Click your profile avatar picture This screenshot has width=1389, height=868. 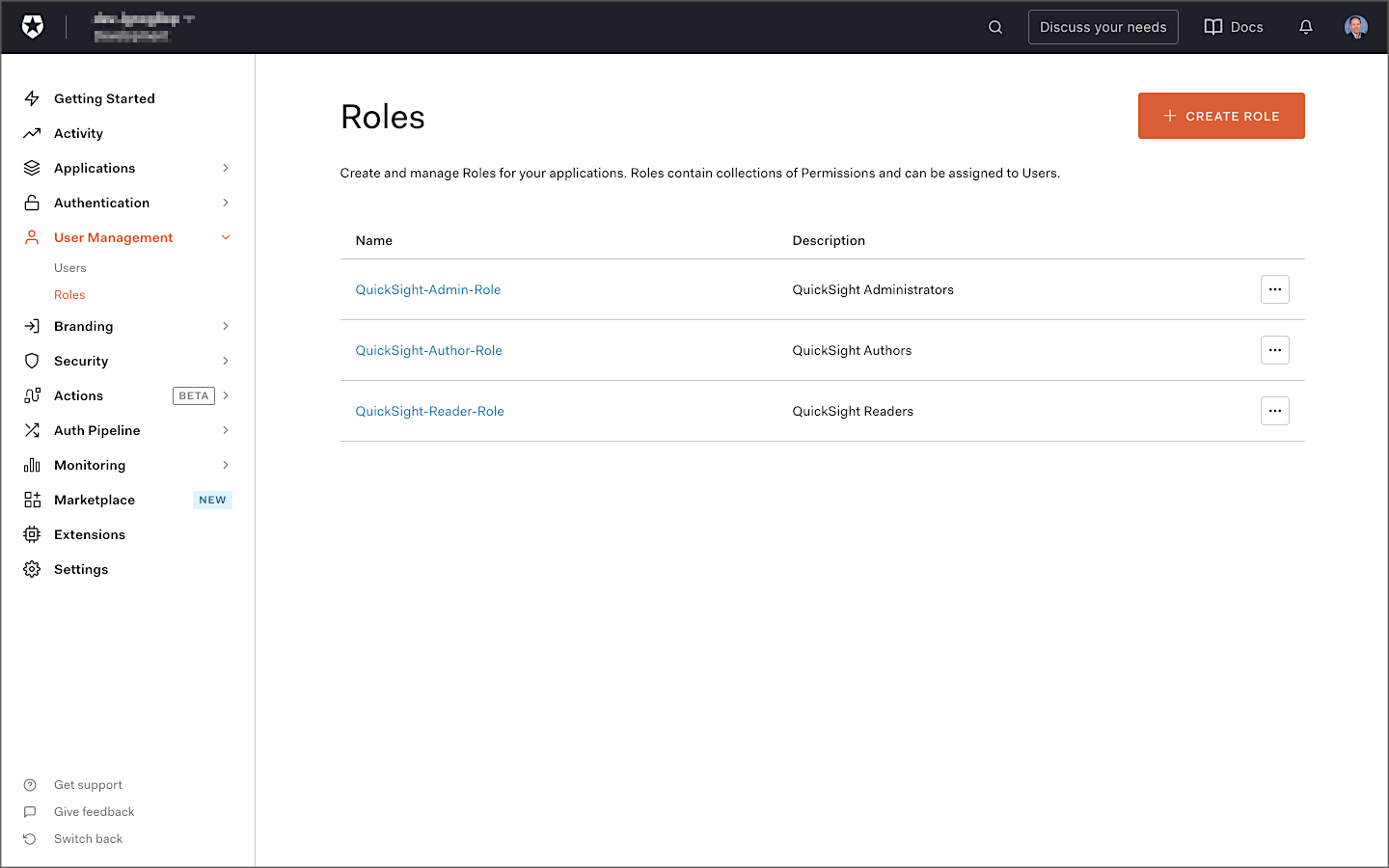[x=1356, y=27]
